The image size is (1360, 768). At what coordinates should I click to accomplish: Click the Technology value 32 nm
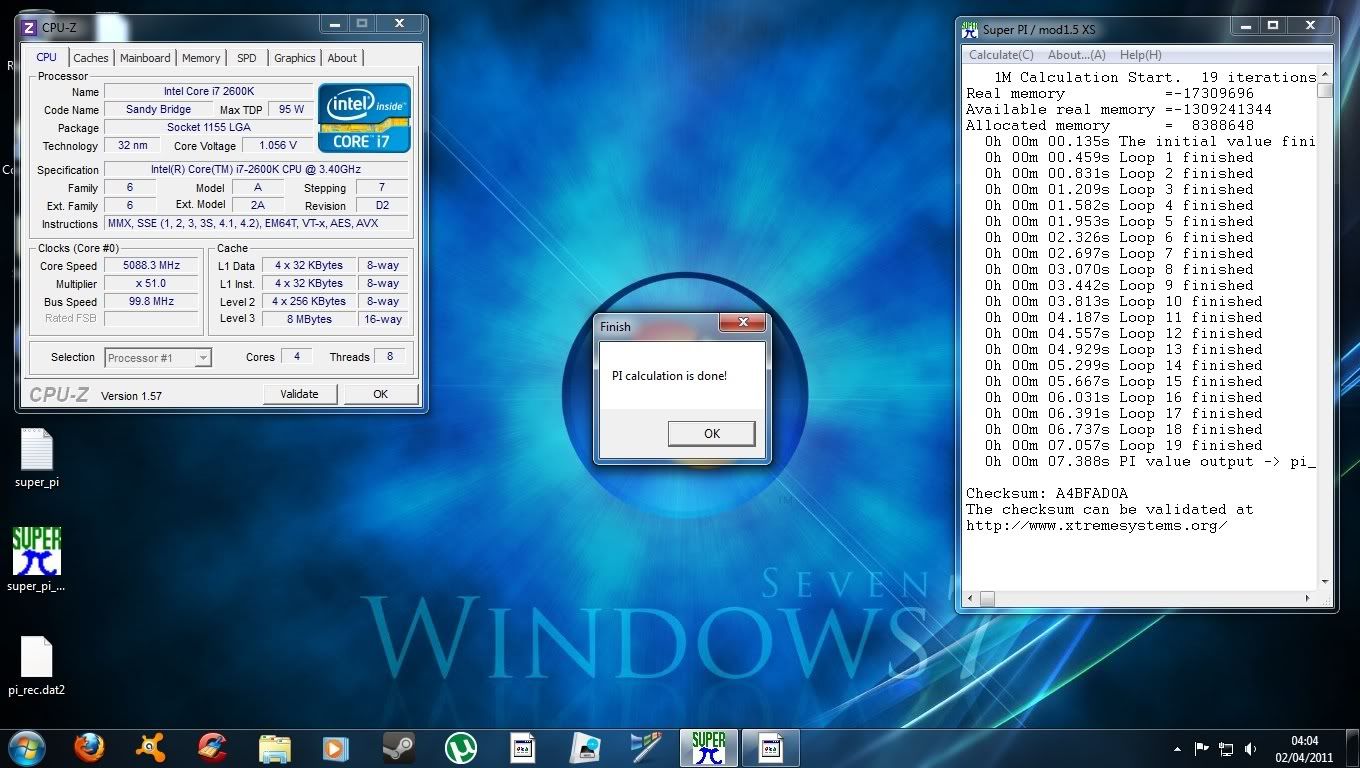[x=131, y=146]
